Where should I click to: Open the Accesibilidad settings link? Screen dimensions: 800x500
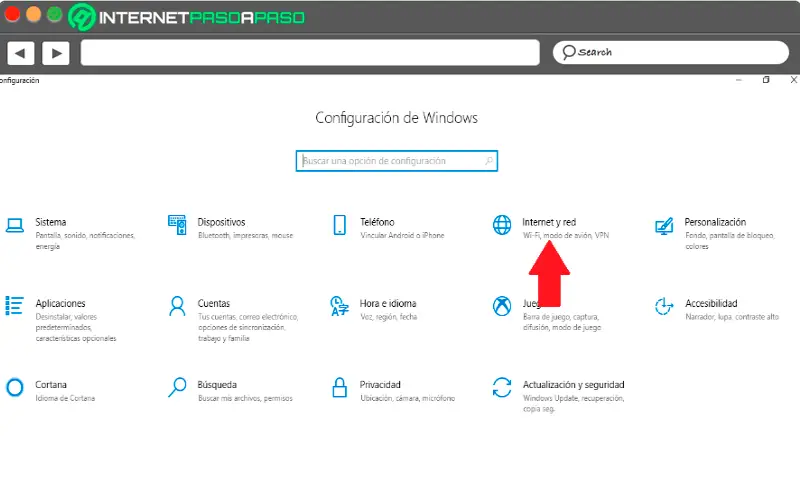tap(711, 303)
